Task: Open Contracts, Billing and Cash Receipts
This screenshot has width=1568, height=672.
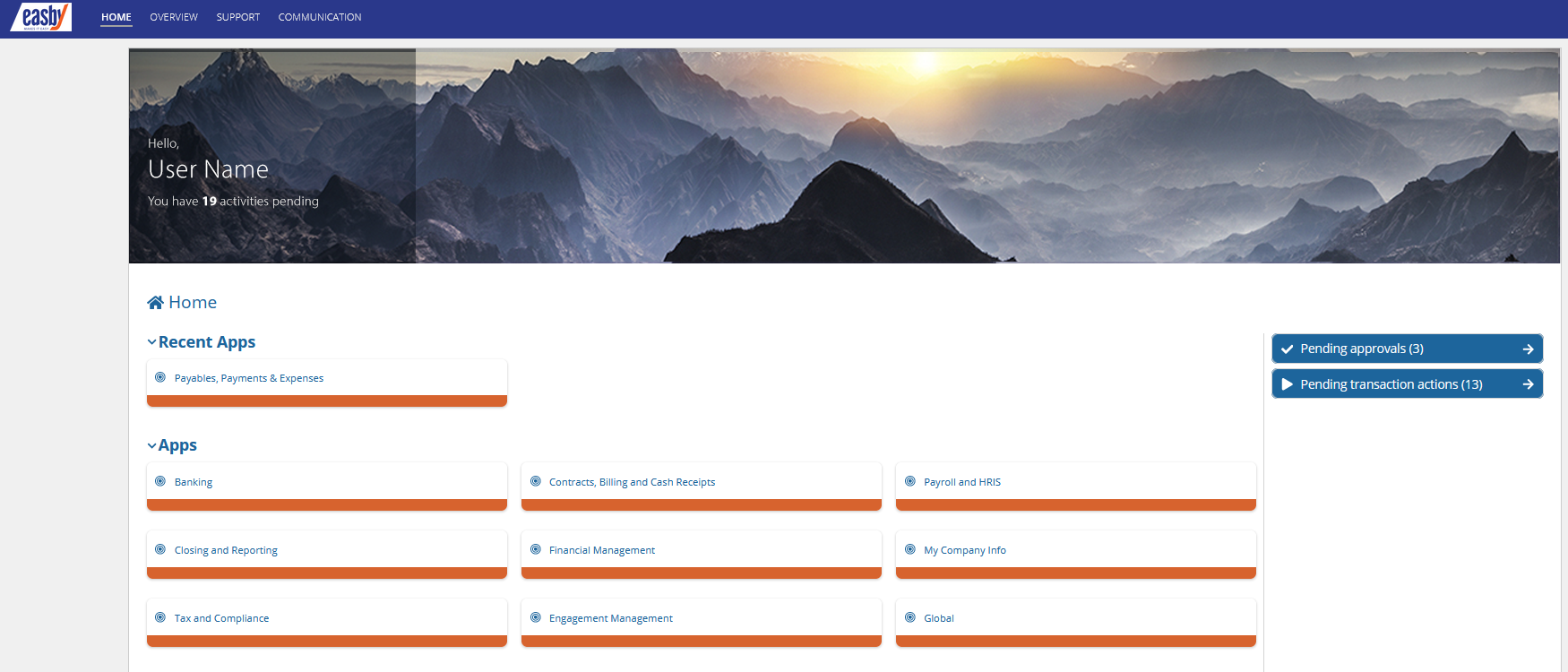Action: tap(632, 482)
